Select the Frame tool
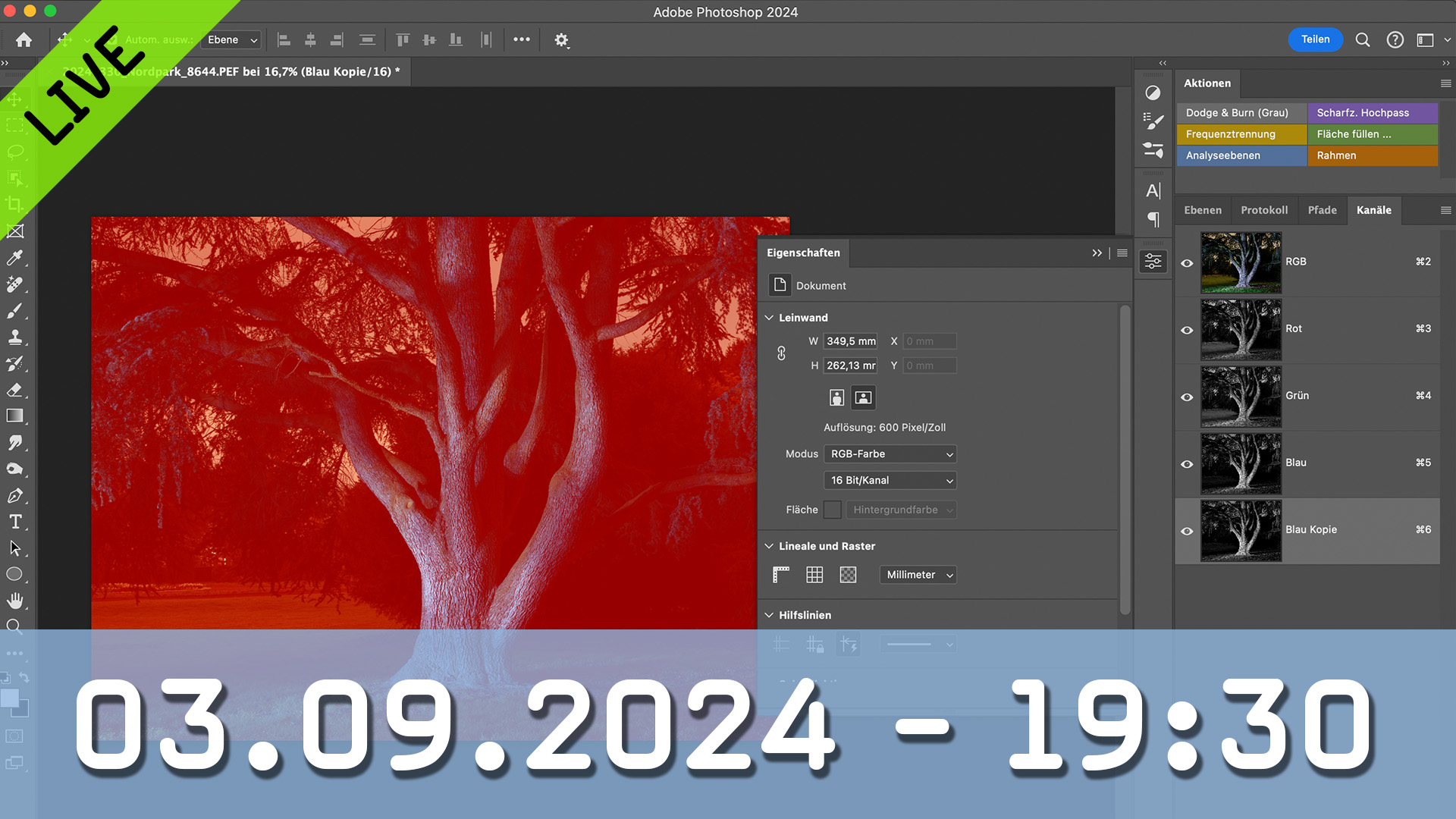Screen dimensions: 1456x819 click(14, 231)
